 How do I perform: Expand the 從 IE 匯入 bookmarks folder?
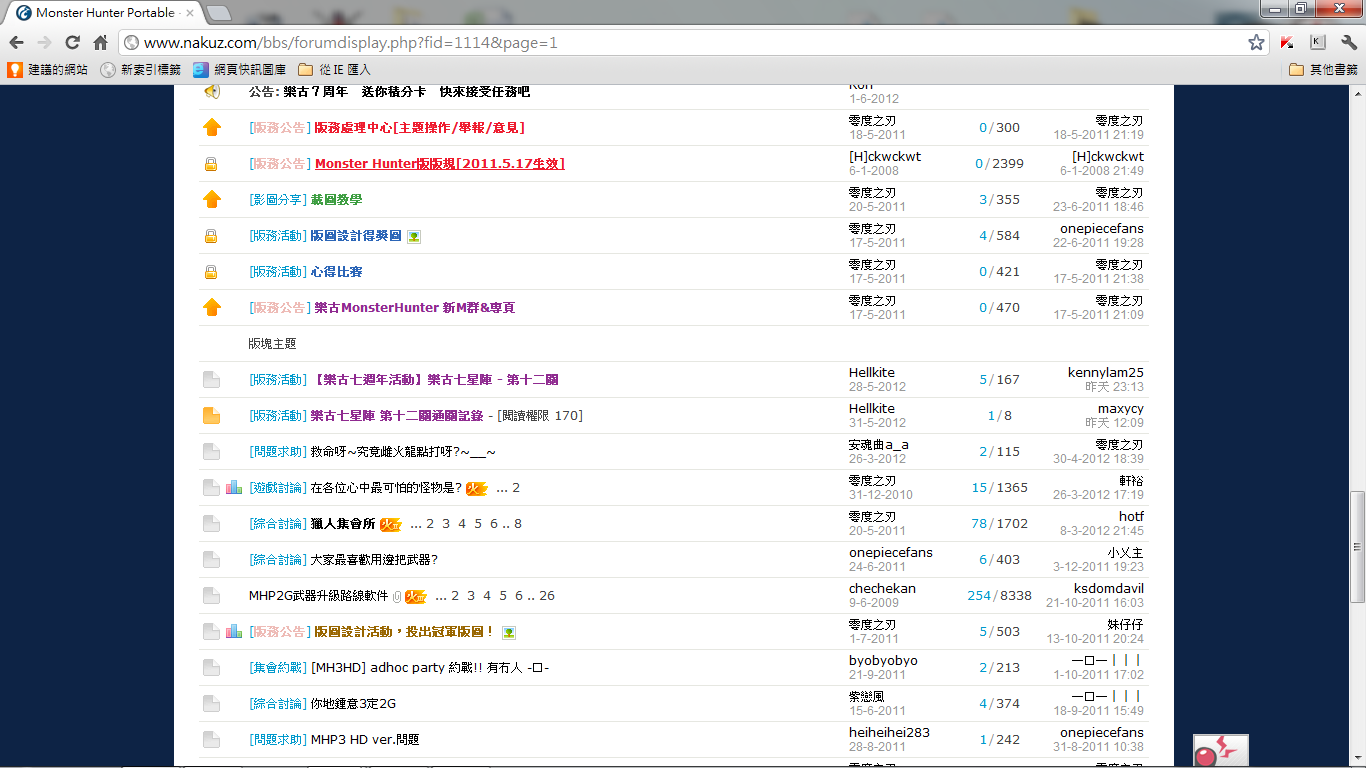(x=334, y=70)
